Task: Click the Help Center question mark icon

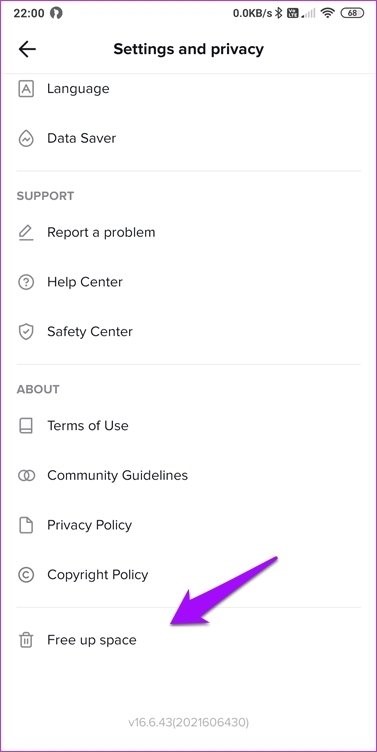Action: tap(26, 282)
